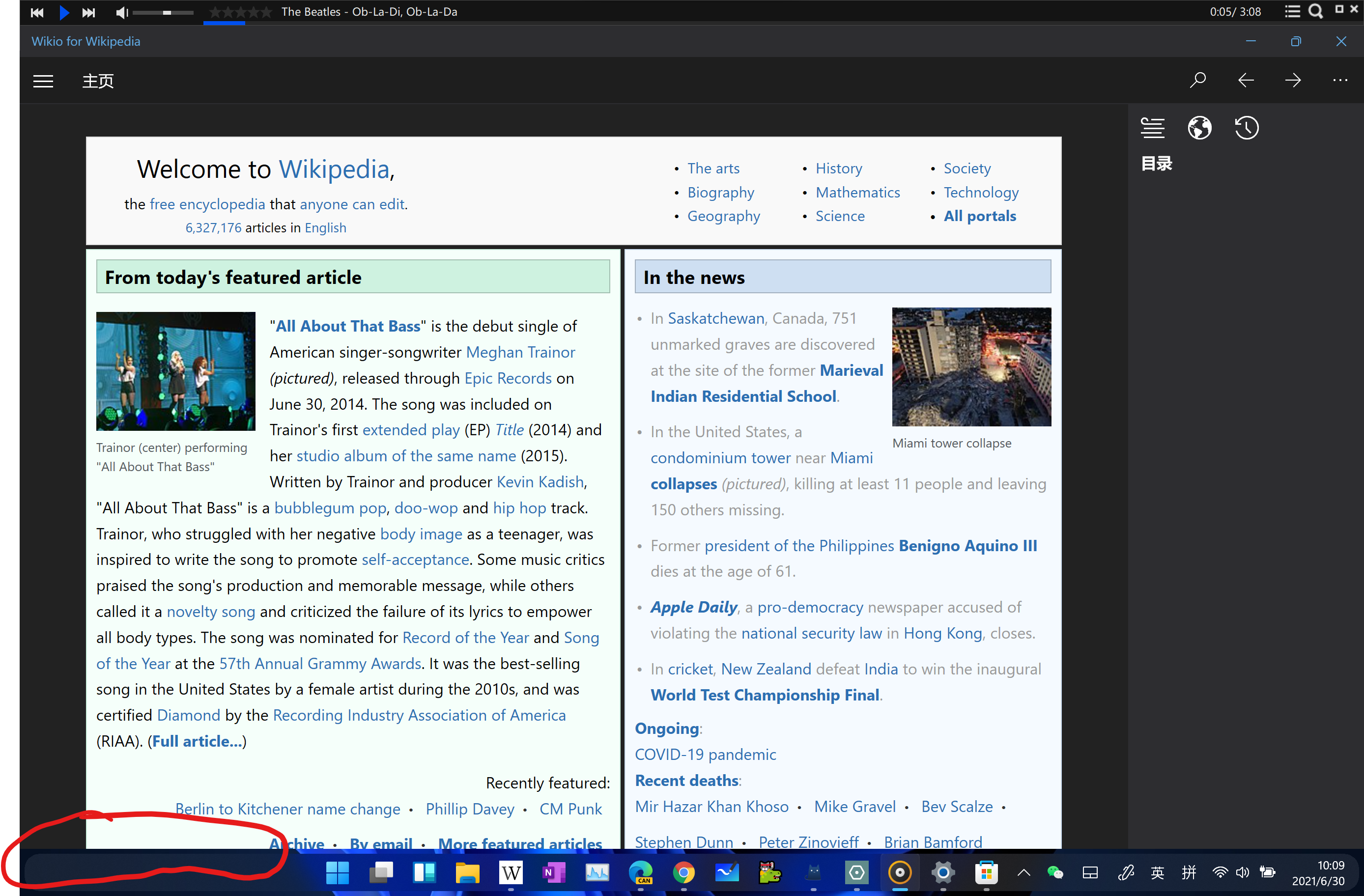Open the Meghan Trainor link

[520, 352]
